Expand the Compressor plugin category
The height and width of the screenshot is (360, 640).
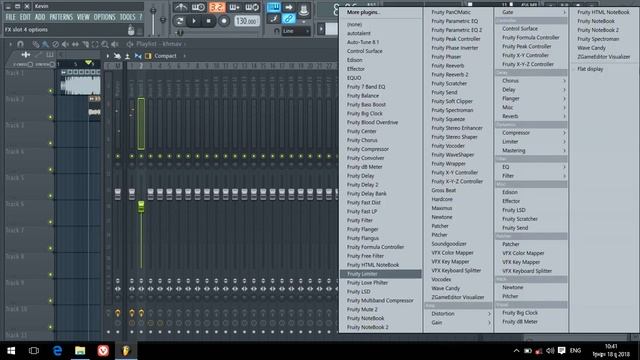(531, 133)
